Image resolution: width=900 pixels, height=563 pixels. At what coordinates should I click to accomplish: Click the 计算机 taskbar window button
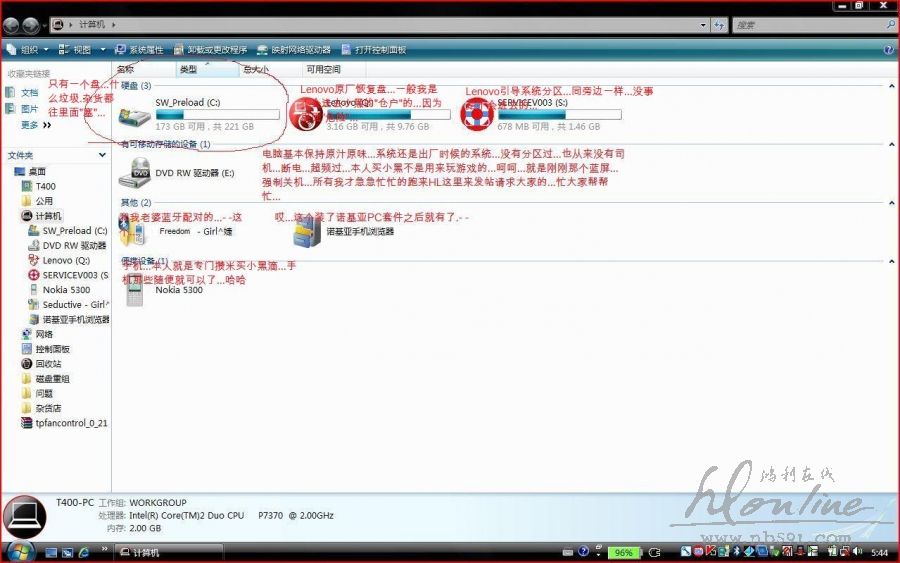(169, 553)
